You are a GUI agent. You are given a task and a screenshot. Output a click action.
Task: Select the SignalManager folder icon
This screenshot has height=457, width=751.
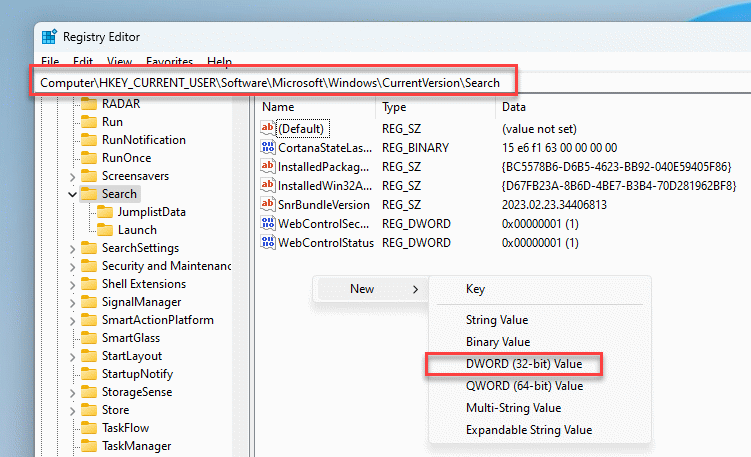pyautogui.click(x=89, y=302)
